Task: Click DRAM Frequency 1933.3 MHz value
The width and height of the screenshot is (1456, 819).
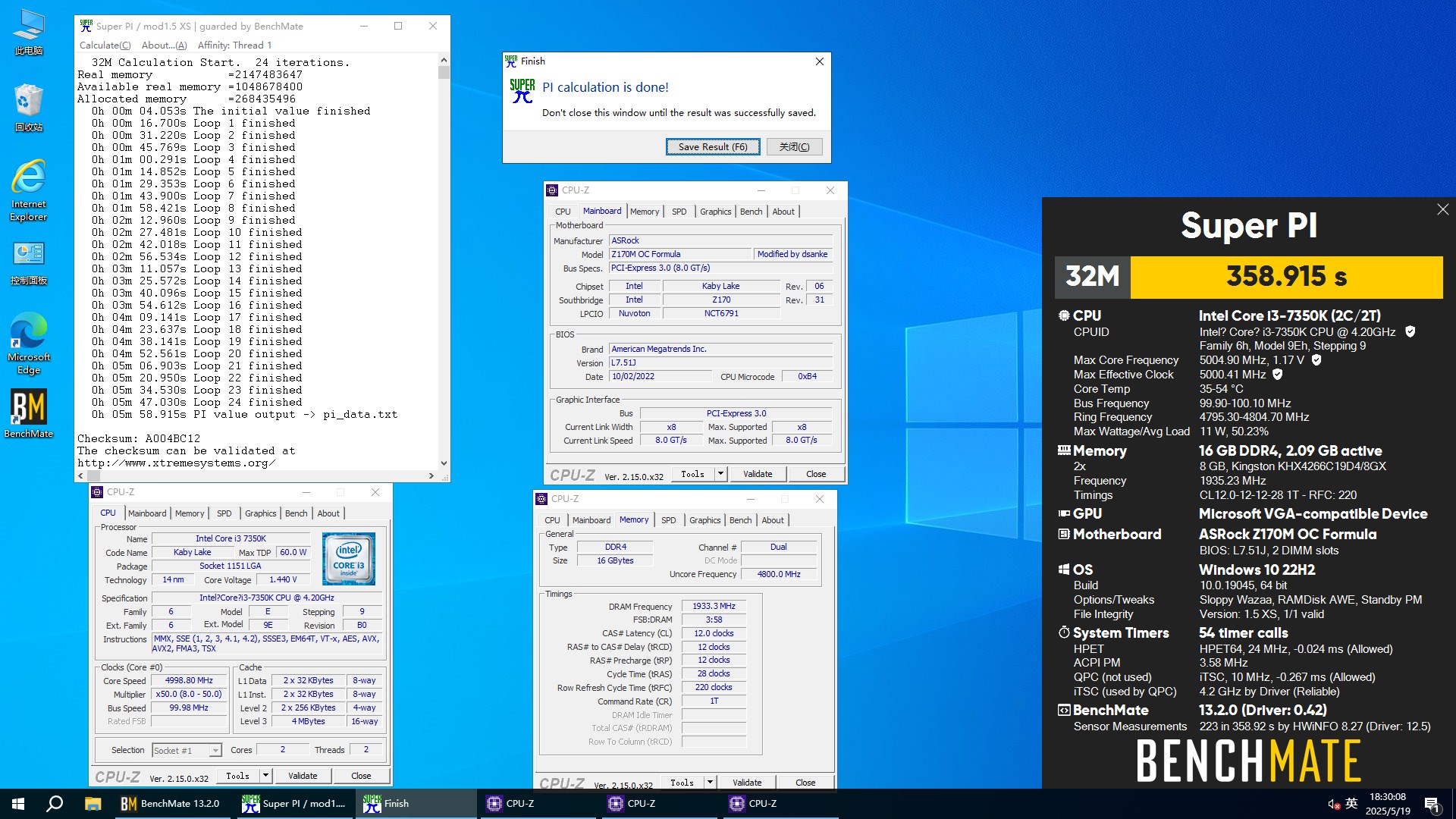Action: point(714,607)
